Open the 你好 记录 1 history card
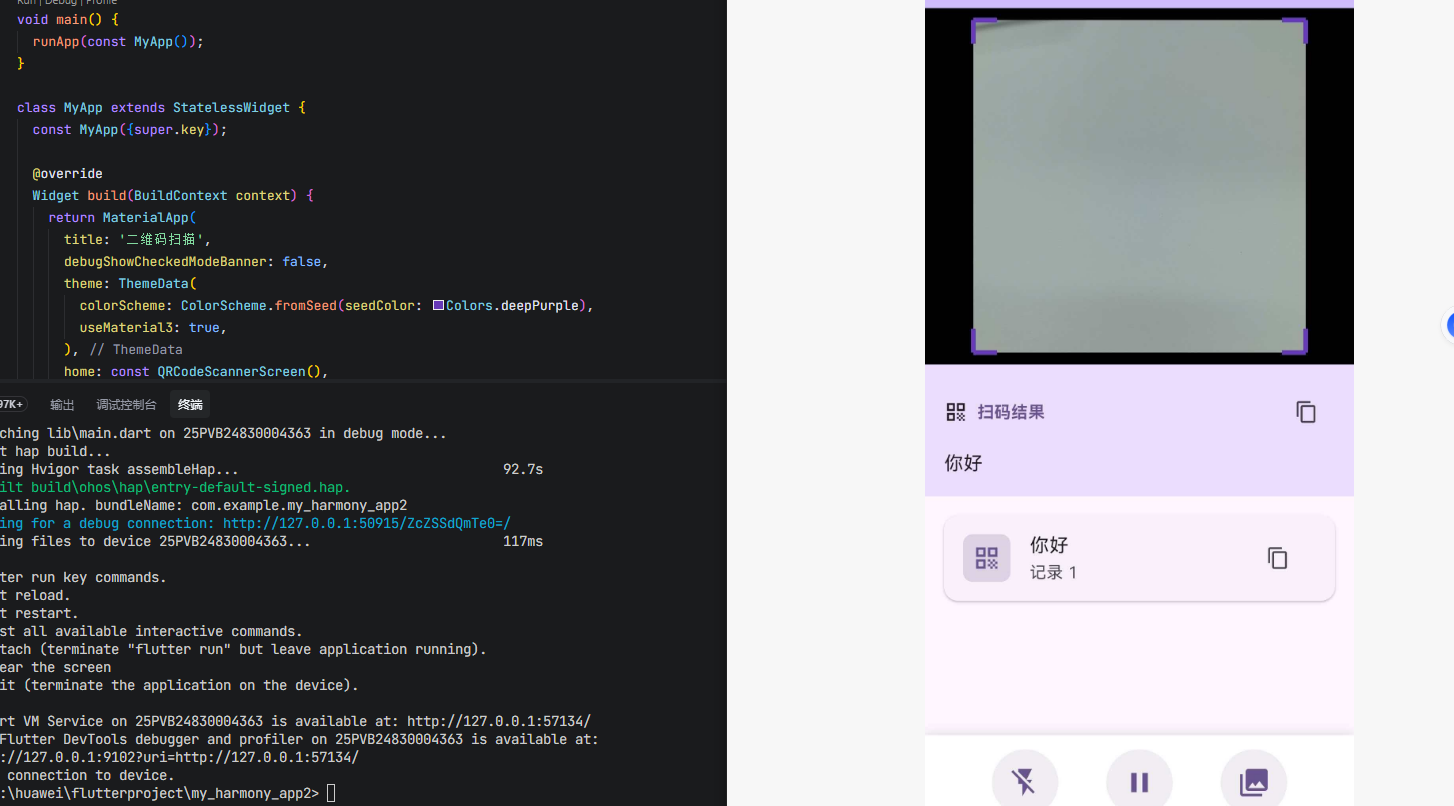Viewport: 1454px width, 806px height. [x=1139, y=558]
